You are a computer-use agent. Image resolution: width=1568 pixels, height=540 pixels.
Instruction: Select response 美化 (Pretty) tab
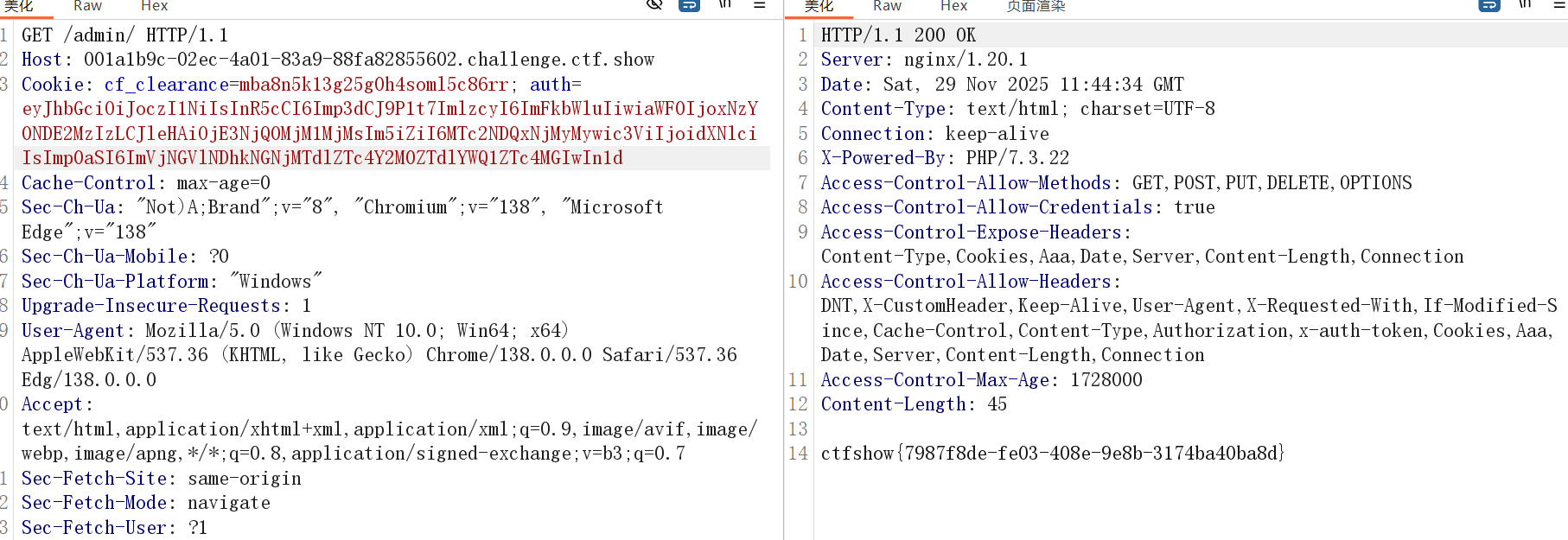(x=819, y=6)
